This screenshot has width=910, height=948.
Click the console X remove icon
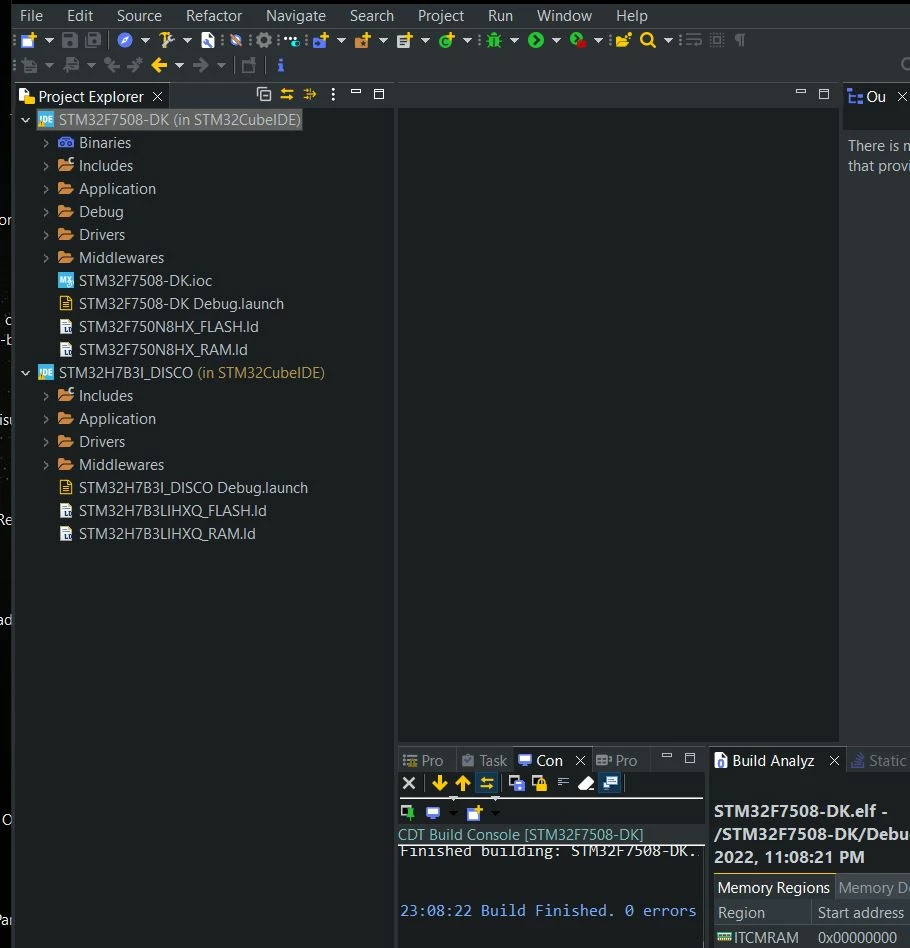click(x=409, y=784)
